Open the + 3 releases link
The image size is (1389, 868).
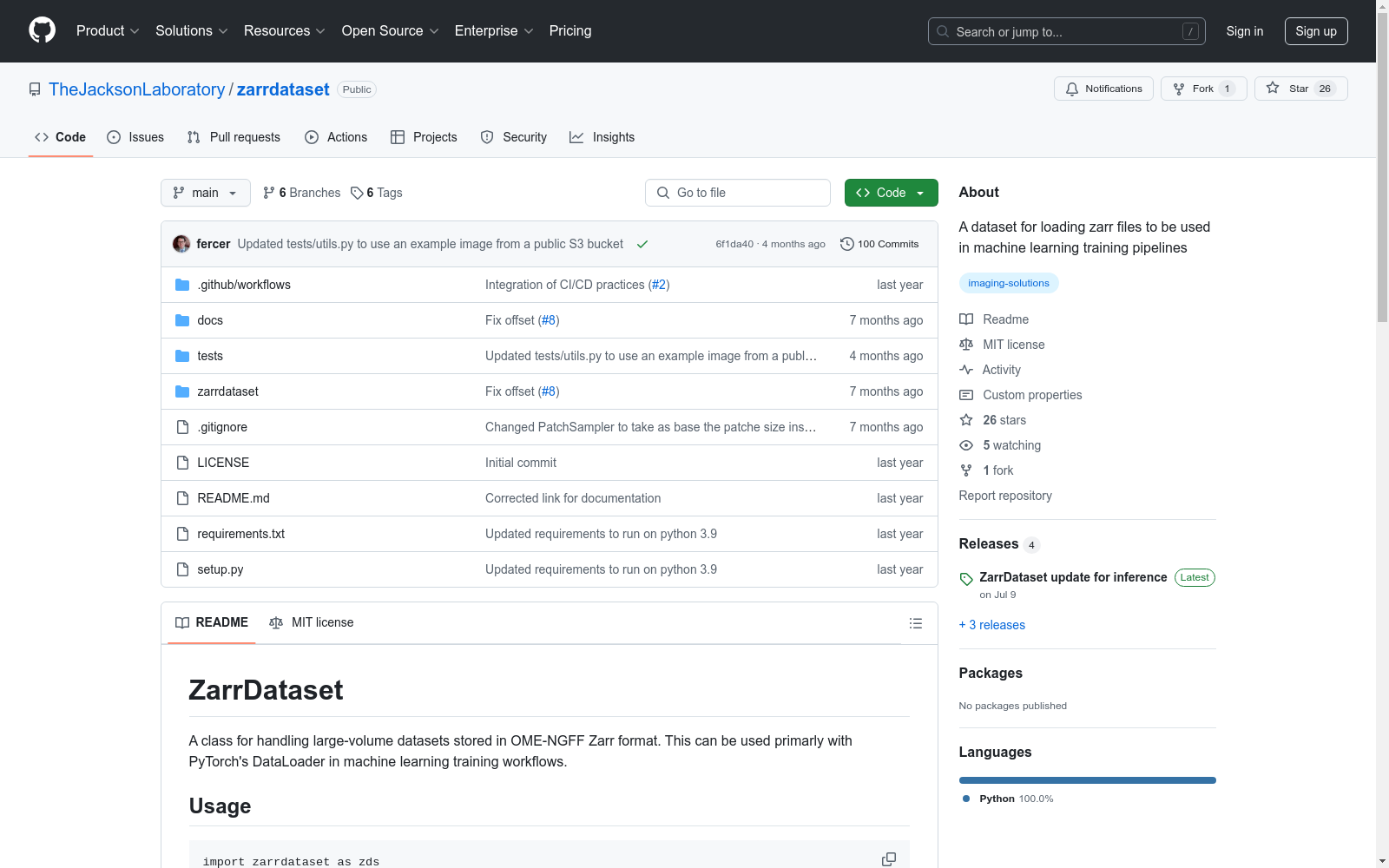click(x=992, y=625)
